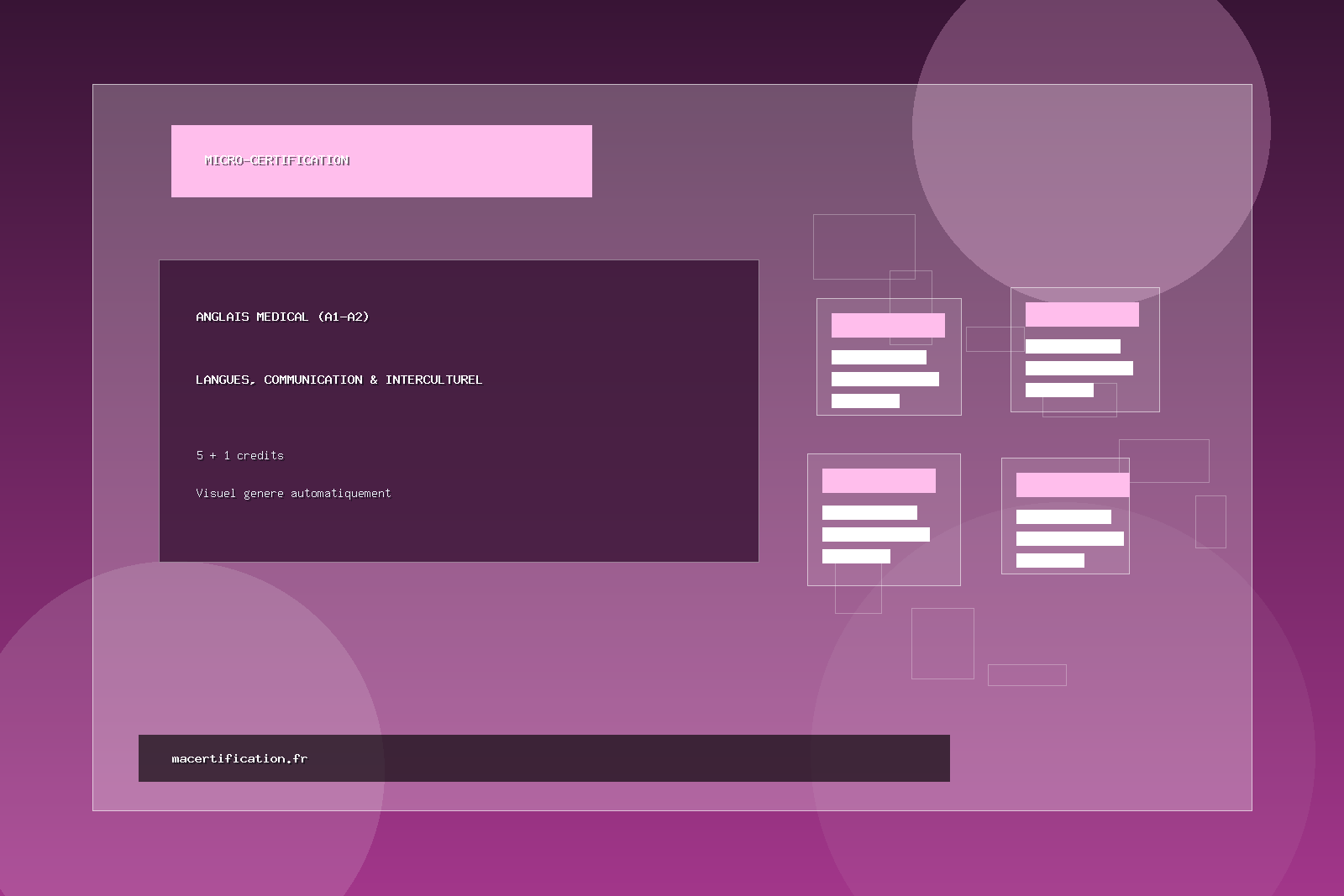This screenshot has height=896, width=1344.
Task: Click the small wide outlined rectangle below the cards
Action: click(x=1026, y=675)
